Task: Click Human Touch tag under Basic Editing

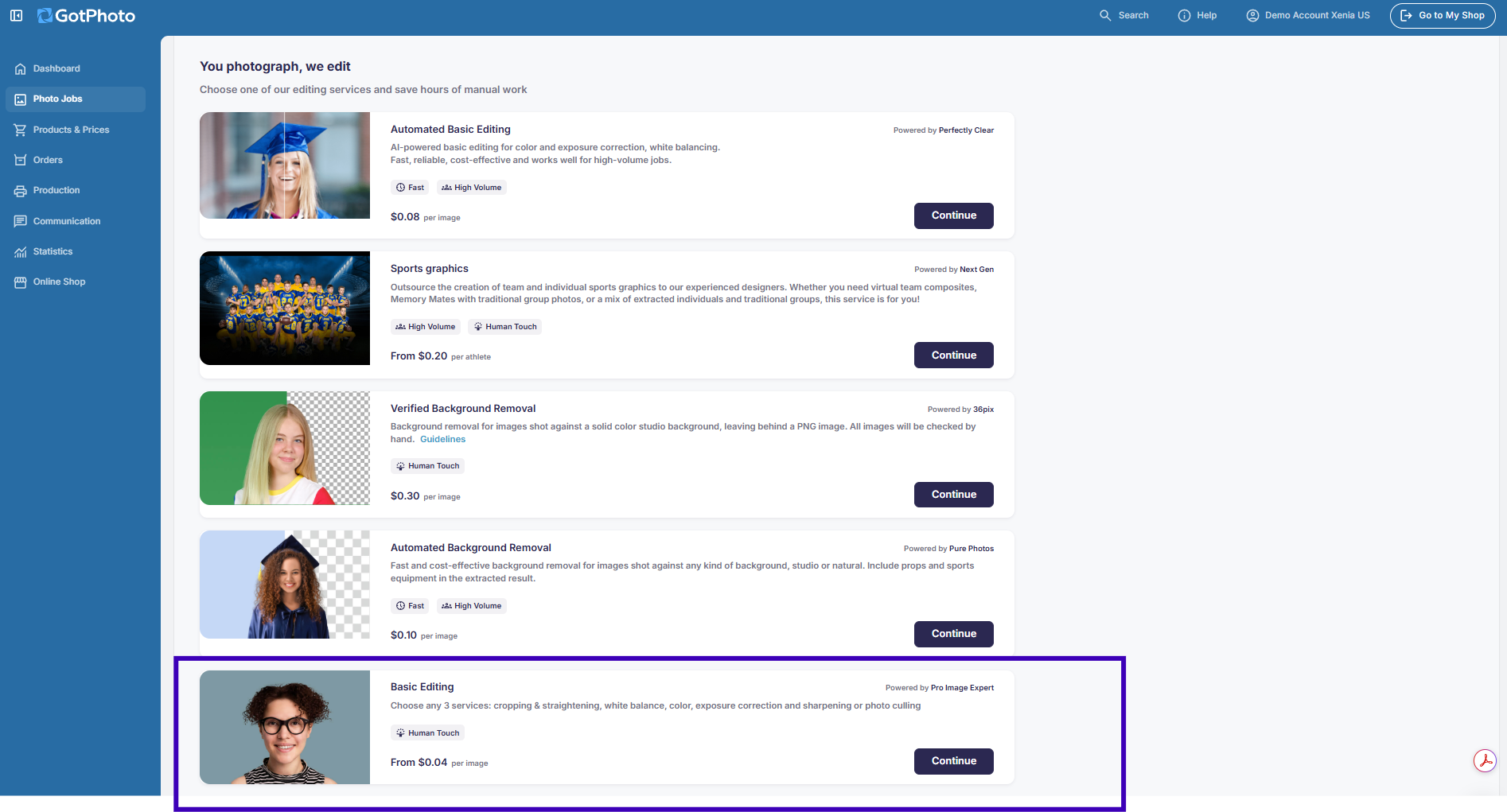Action: coord(428,733)
